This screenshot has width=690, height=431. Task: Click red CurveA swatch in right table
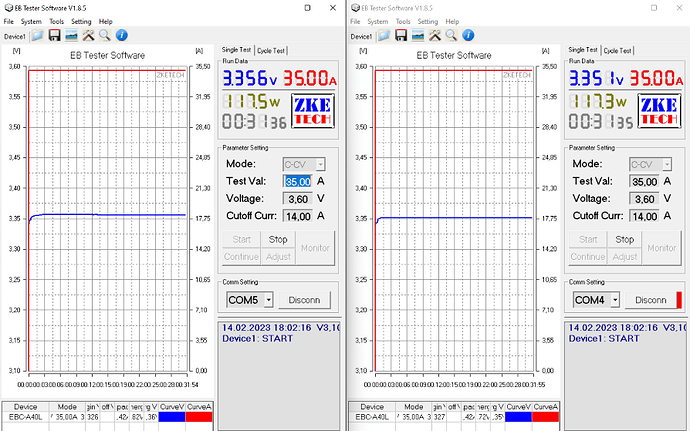click(x=546, y=417)
